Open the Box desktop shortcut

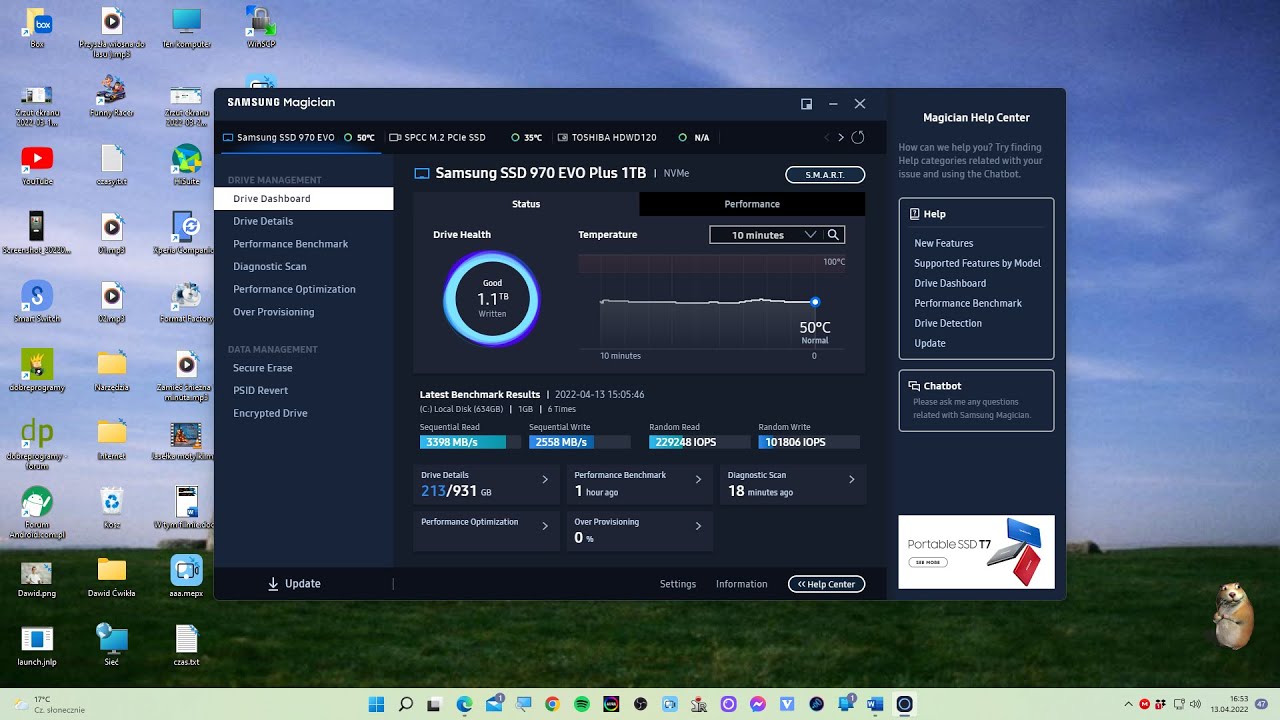pyautogui.click(x=37, y=28)
